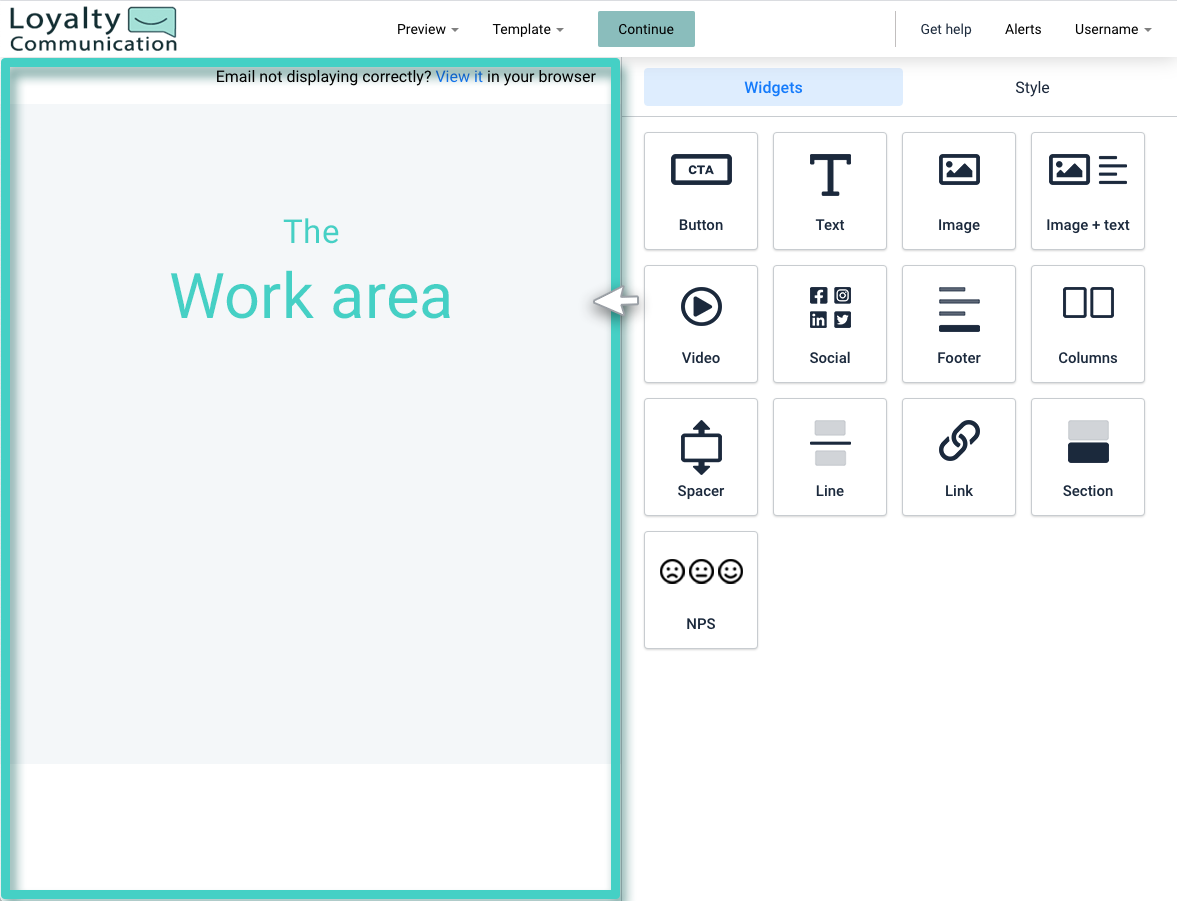
Task: Insert the NPS survey widget
Action: click(700, 590)
